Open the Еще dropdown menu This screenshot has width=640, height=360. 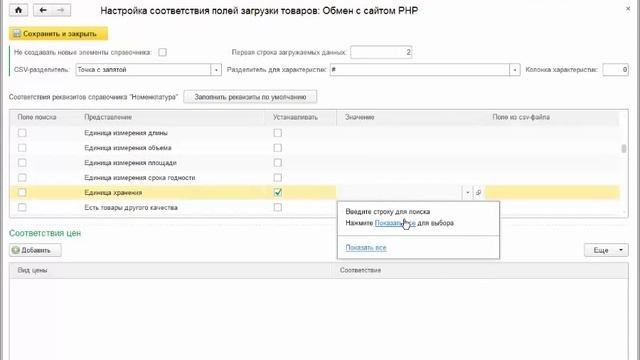coord(606,250)
